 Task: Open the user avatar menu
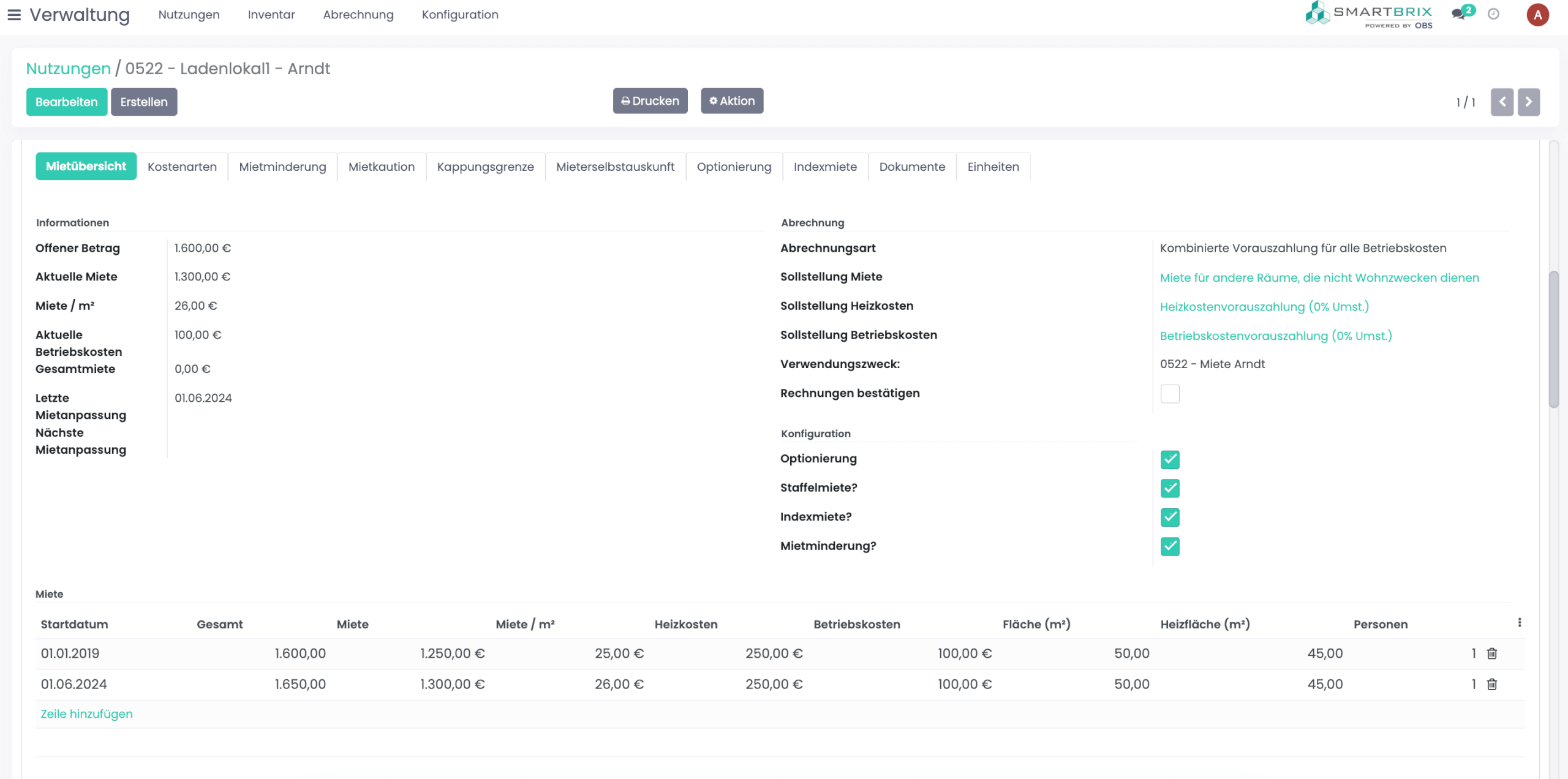click(x=1537, y=15)
